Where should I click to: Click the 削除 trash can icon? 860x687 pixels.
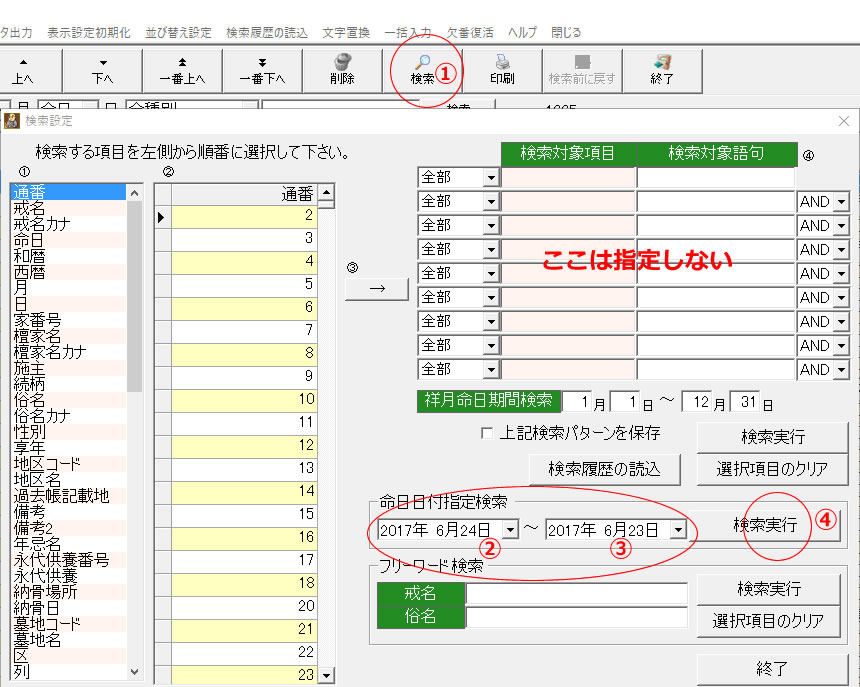[343, 61]
